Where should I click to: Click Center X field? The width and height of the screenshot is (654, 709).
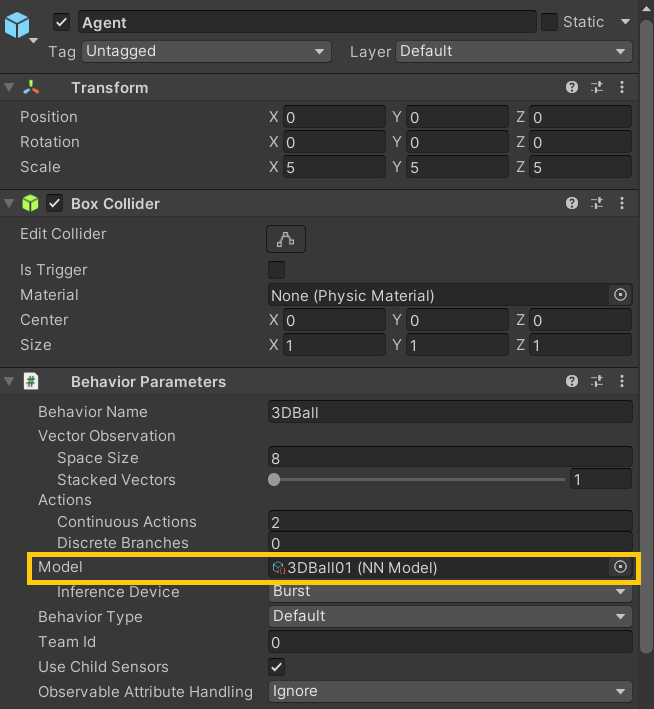coord(334,320)
